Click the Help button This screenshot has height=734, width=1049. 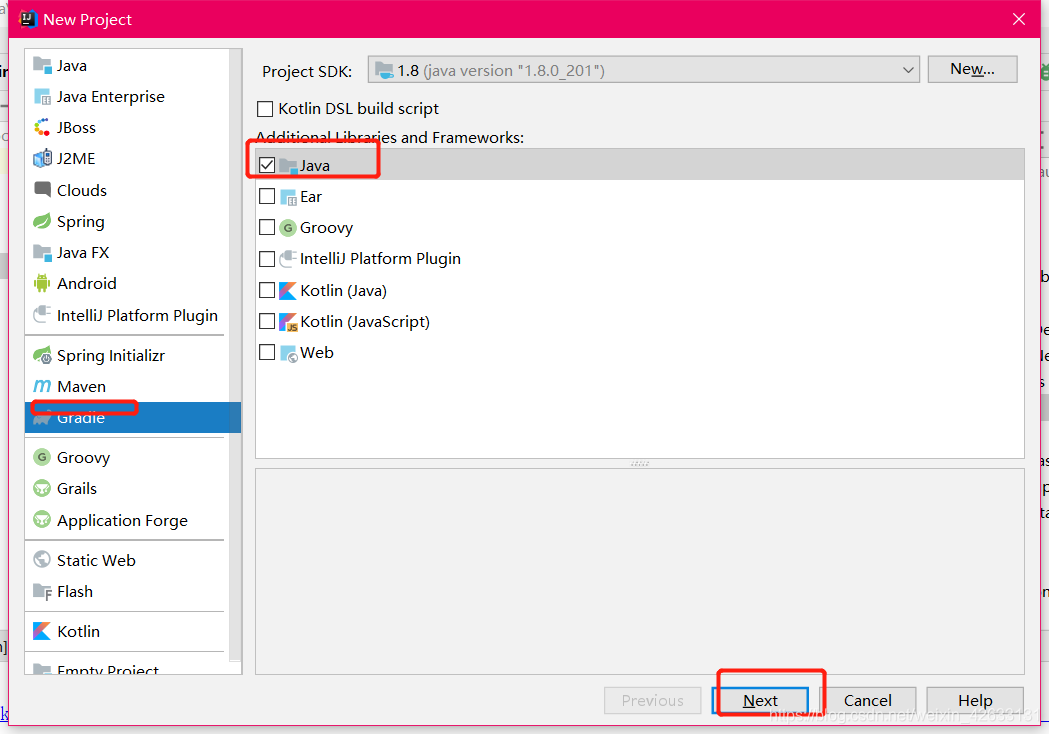[x=975, y=701]
